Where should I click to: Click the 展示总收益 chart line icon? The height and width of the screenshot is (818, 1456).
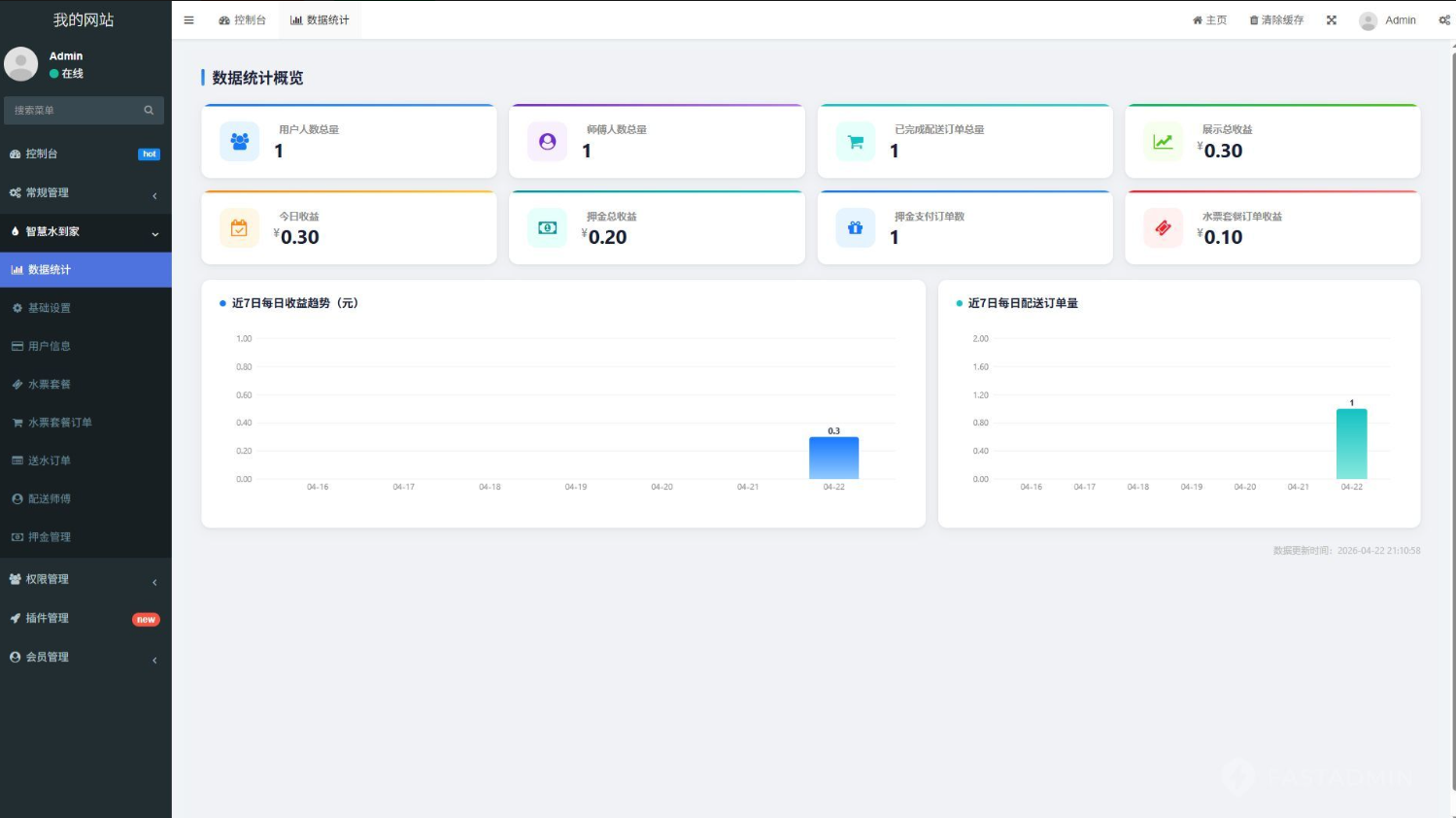click(x=1163, y=141)
